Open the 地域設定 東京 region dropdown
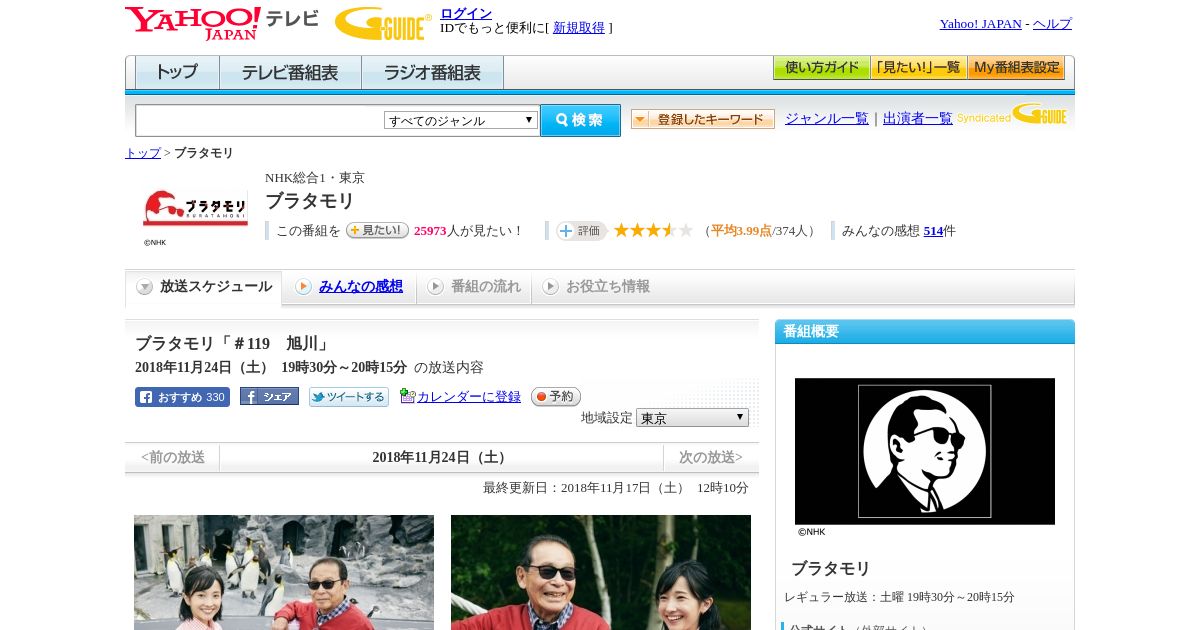 tap(692, 417)
